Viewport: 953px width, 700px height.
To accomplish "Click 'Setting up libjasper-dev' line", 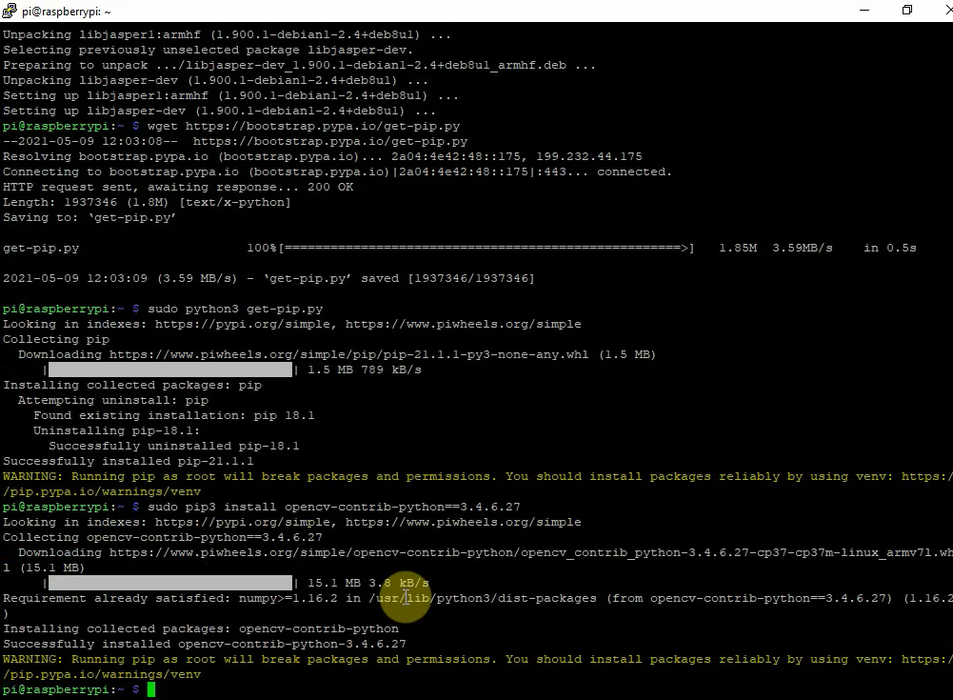I will (x=219, y=111).
